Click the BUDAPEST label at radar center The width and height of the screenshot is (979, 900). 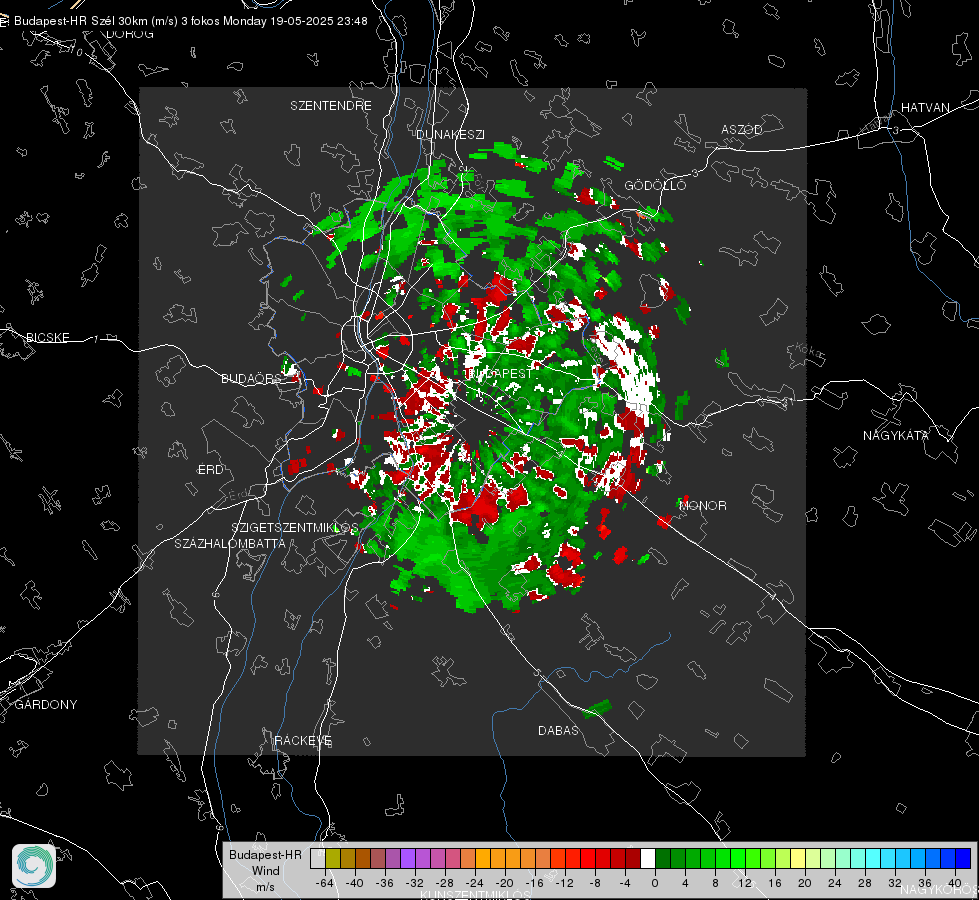coord(500,373)
